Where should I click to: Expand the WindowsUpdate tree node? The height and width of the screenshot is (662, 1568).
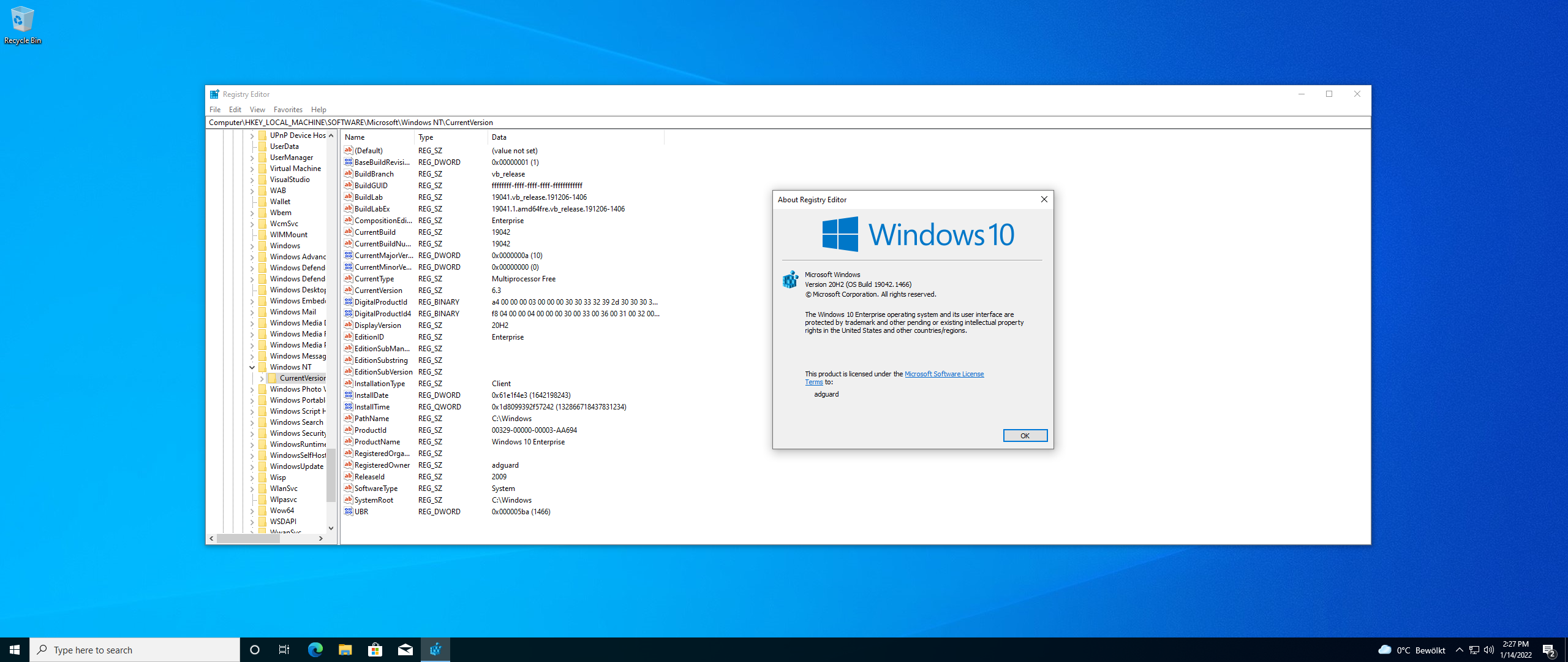pyautogui.click(x=252, y=466)
